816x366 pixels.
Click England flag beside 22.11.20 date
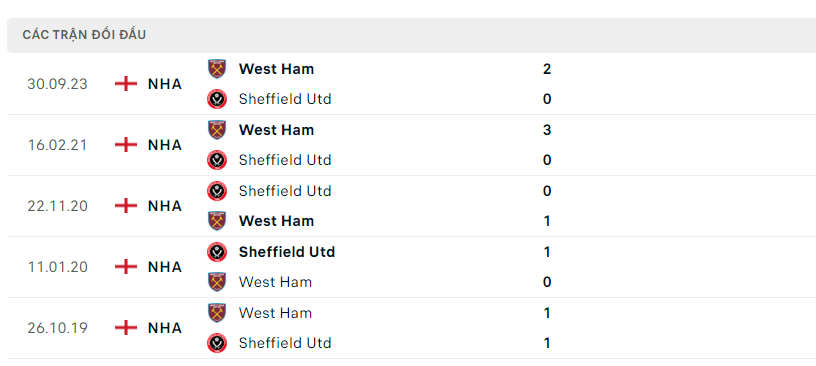[x=126, y=206]
